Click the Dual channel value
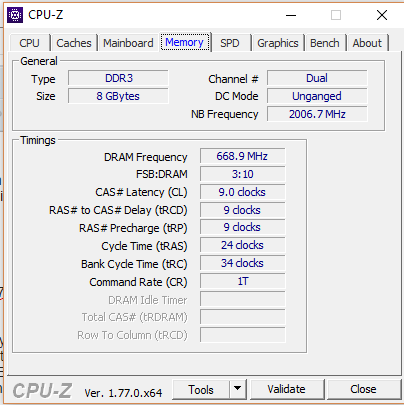This screenshot has width=404, height=405. [x=317, y=78]
